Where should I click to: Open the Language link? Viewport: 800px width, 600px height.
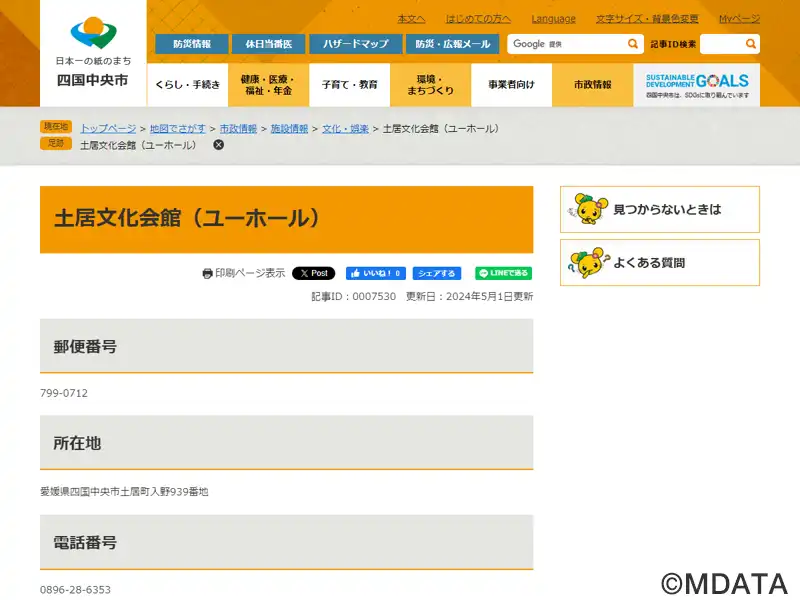[x=554, y=19]
